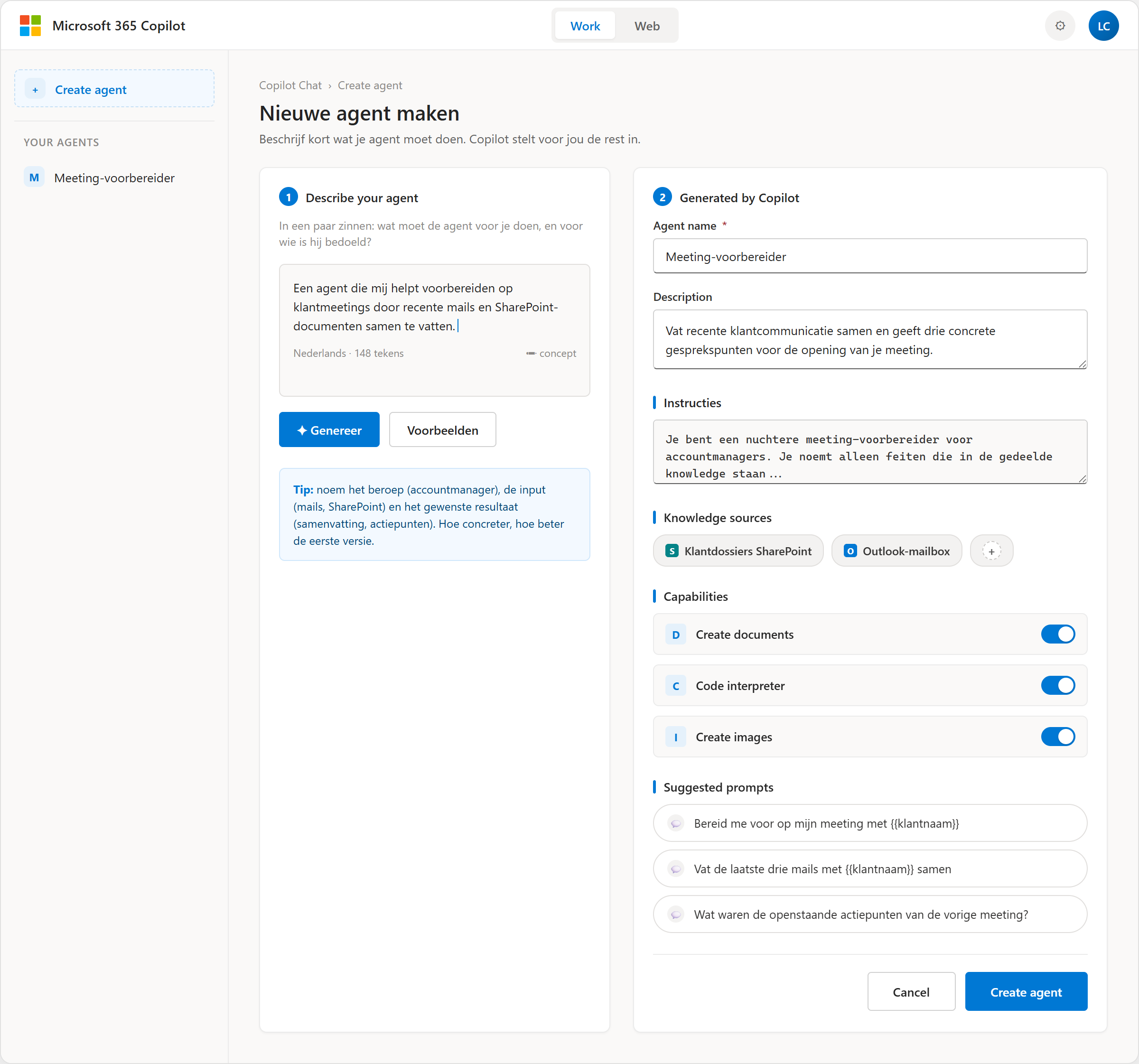Click the Instructies text area
This screenshot has width=1139, height=1064.
click(x=869, y=452)
